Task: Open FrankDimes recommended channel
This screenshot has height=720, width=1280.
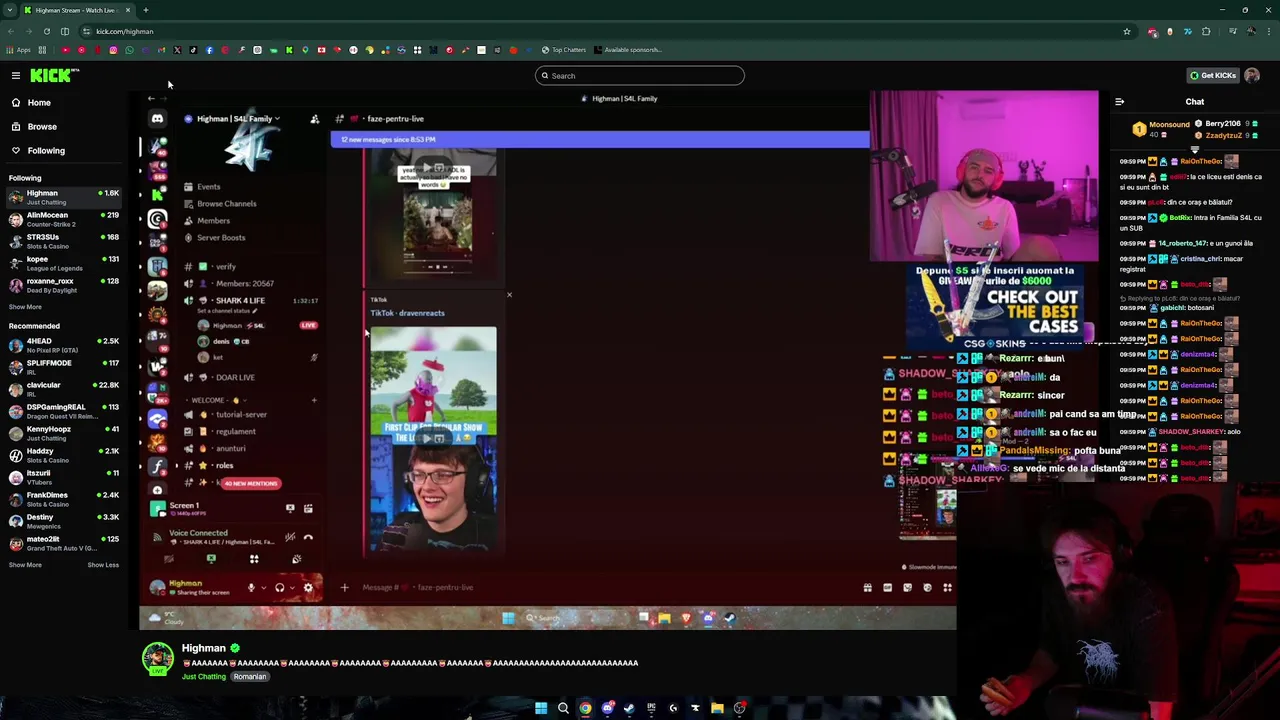Action: click(x=64, y=499)
